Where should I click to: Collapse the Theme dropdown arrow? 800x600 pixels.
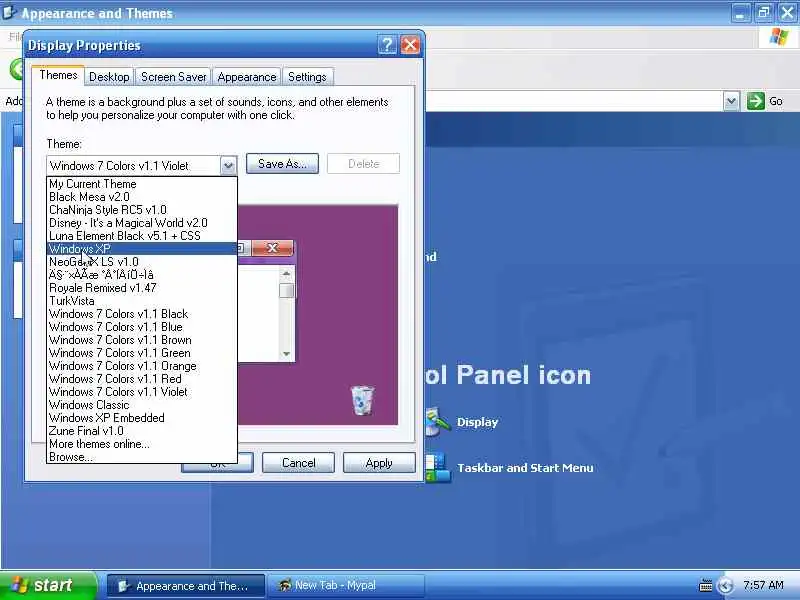coord(228,165)
